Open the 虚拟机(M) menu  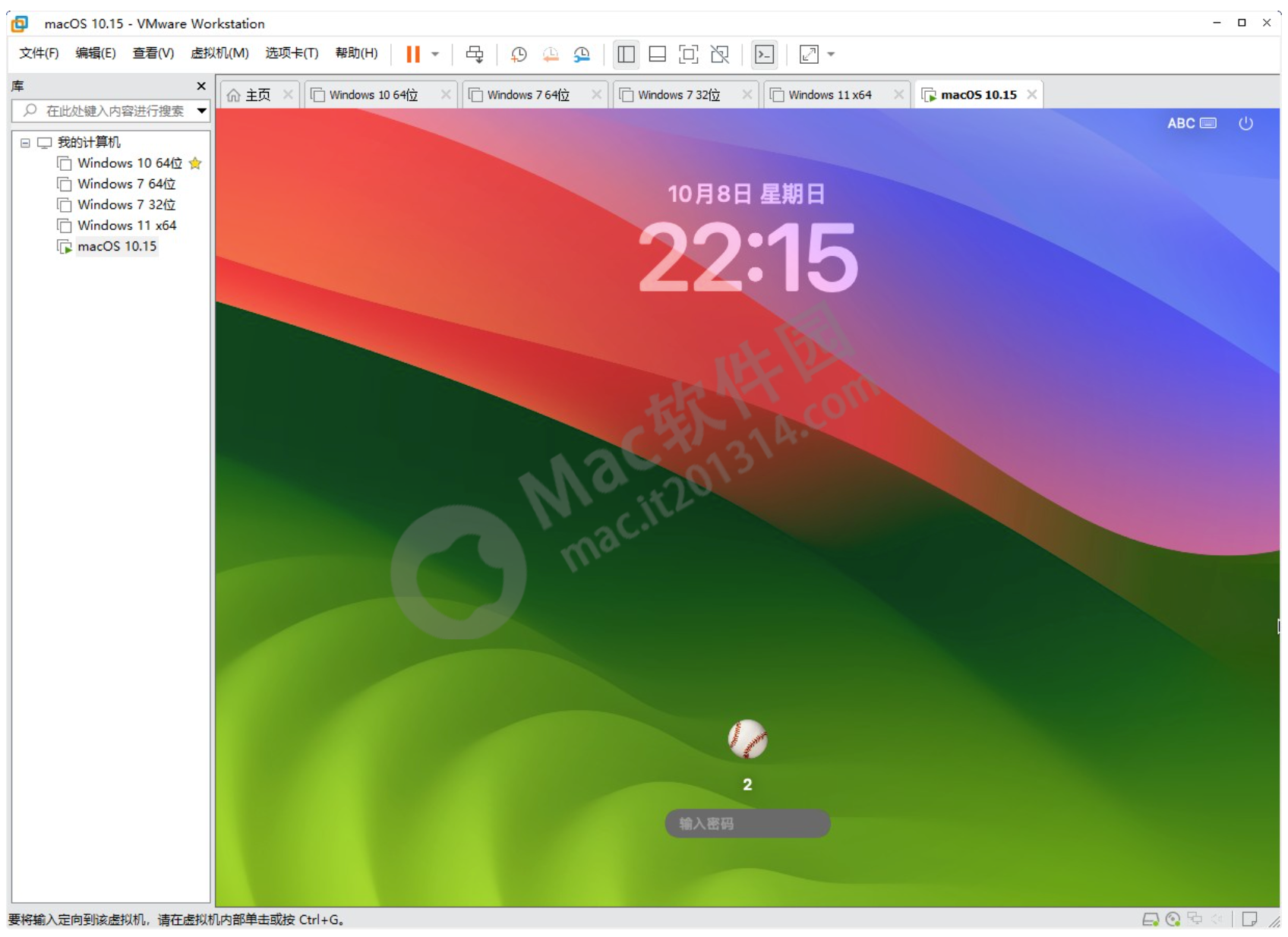220,54
